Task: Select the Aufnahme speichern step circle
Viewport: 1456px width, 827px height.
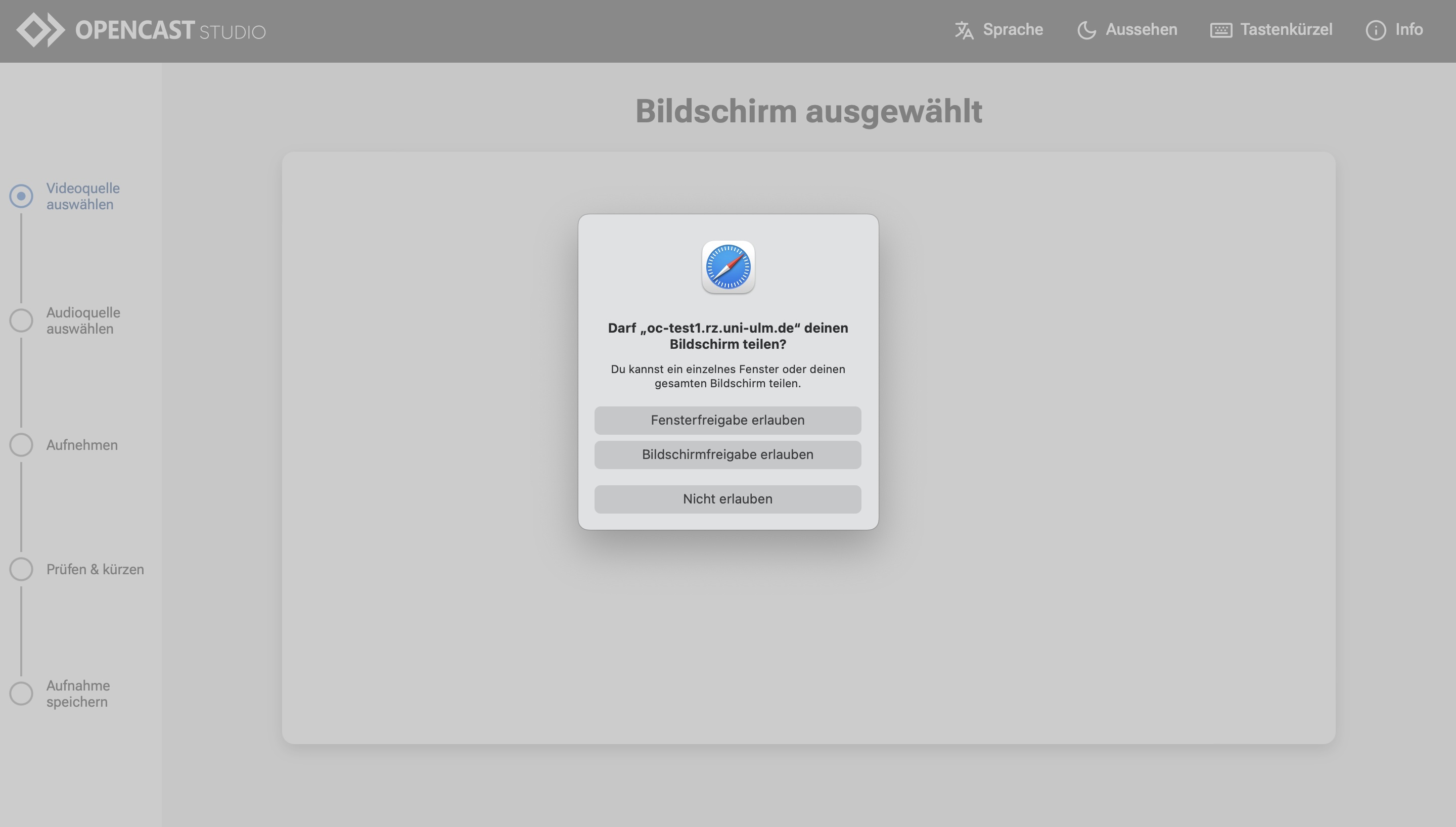Action: click(21, 694)
